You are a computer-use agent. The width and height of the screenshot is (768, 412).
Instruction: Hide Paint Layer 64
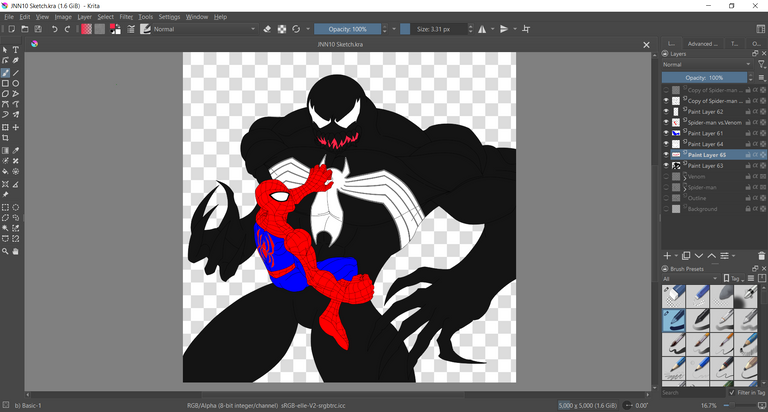point(666,144)
